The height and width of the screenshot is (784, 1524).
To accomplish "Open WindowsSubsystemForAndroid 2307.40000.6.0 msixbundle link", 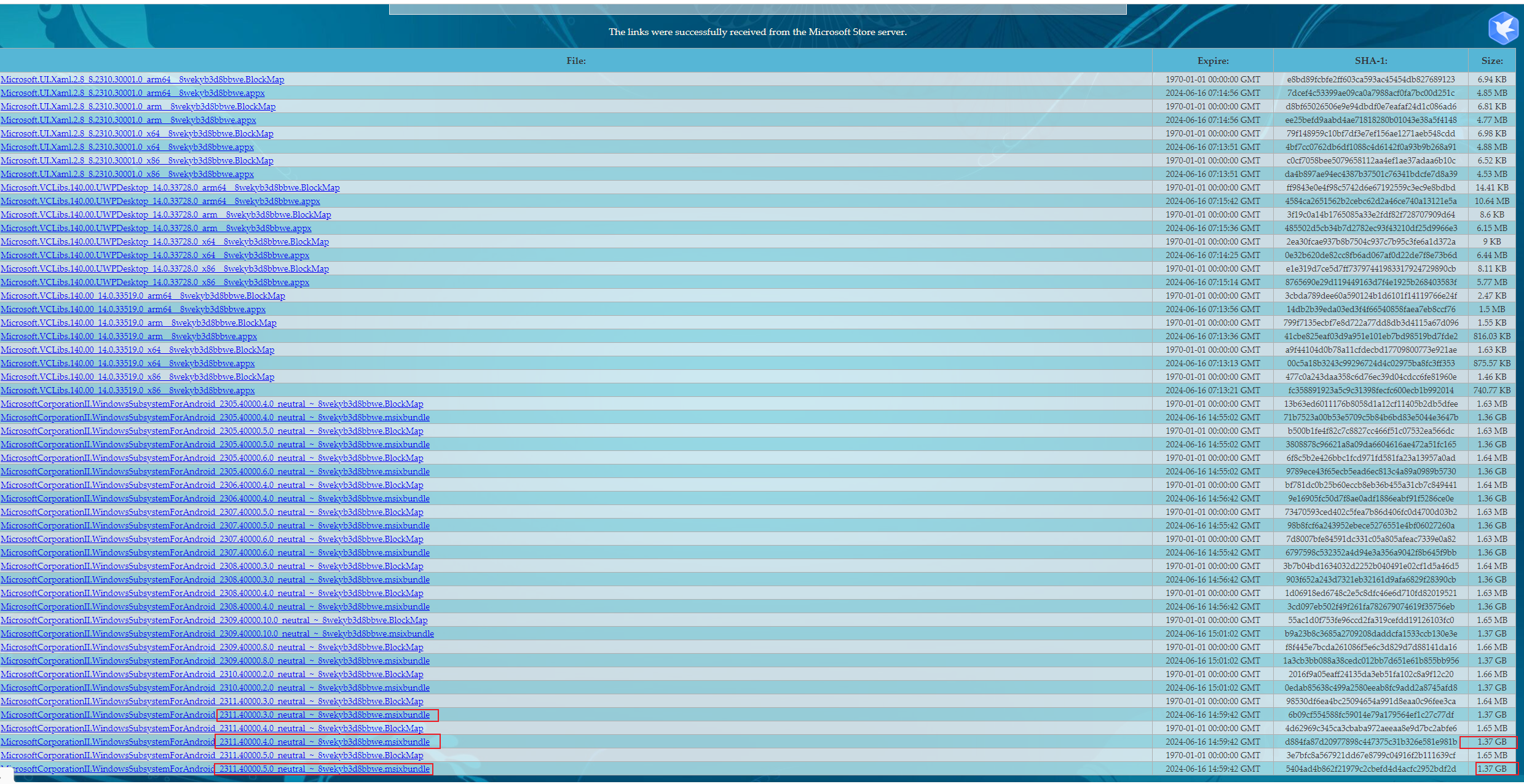I will (x=215, y=552).
